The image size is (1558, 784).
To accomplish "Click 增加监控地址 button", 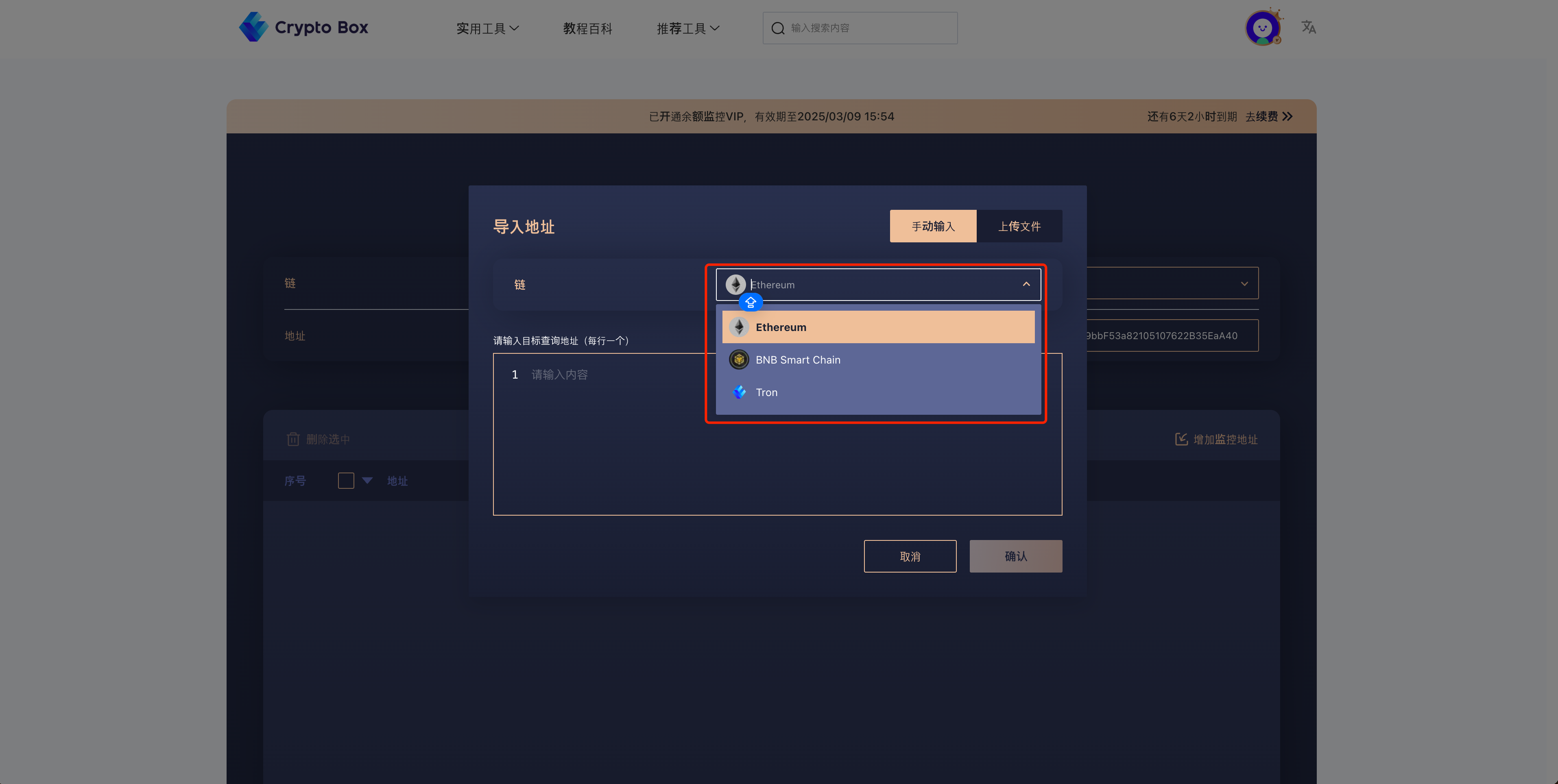I will tap(1215, 440).
